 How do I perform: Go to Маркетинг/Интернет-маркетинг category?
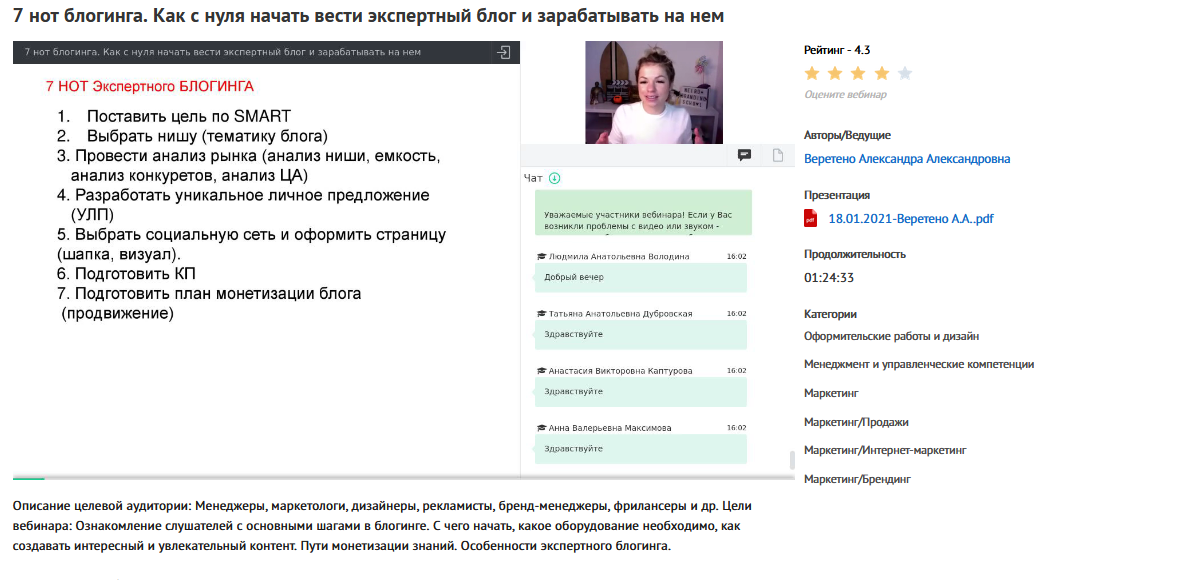[x=885, y=451]
